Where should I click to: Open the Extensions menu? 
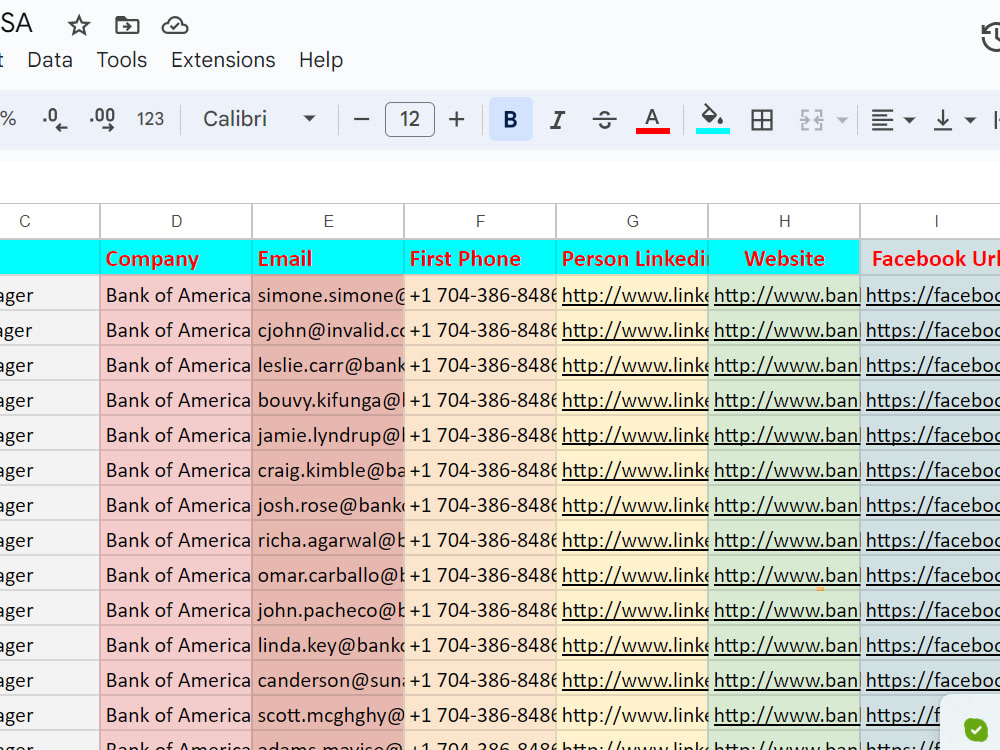pyautogui.click(x=223, y=60)
